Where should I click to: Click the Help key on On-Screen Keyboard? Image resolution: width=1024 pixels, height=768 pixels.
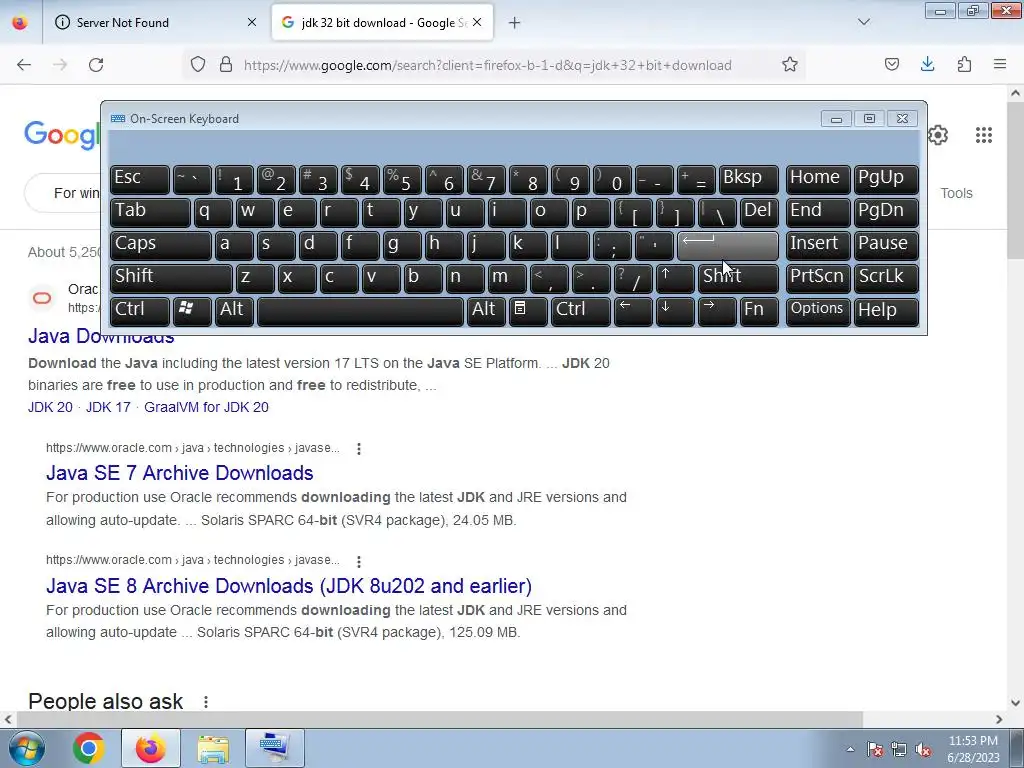886,311
